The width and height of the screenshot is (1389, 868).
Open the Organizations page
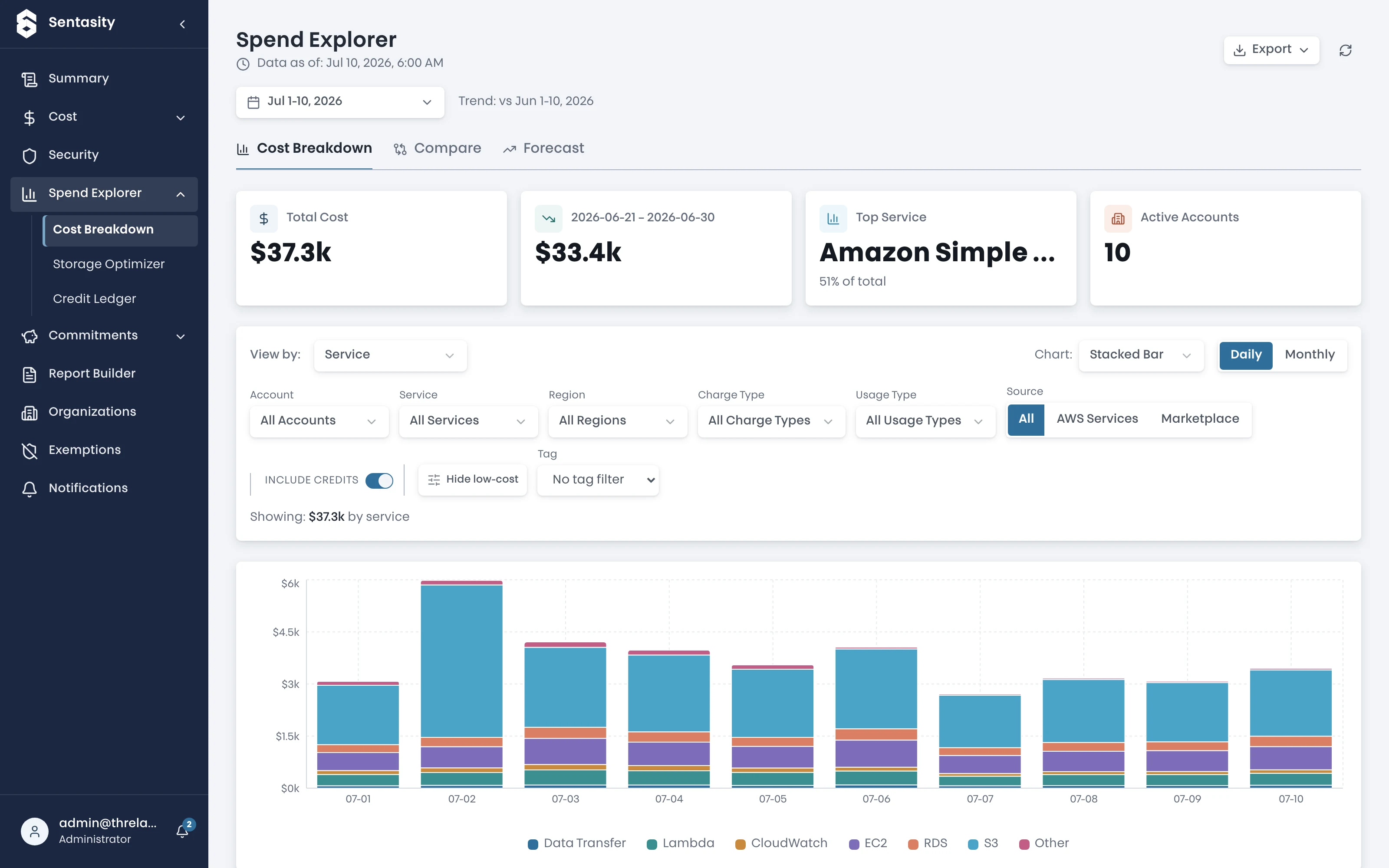tap(104, 412)
